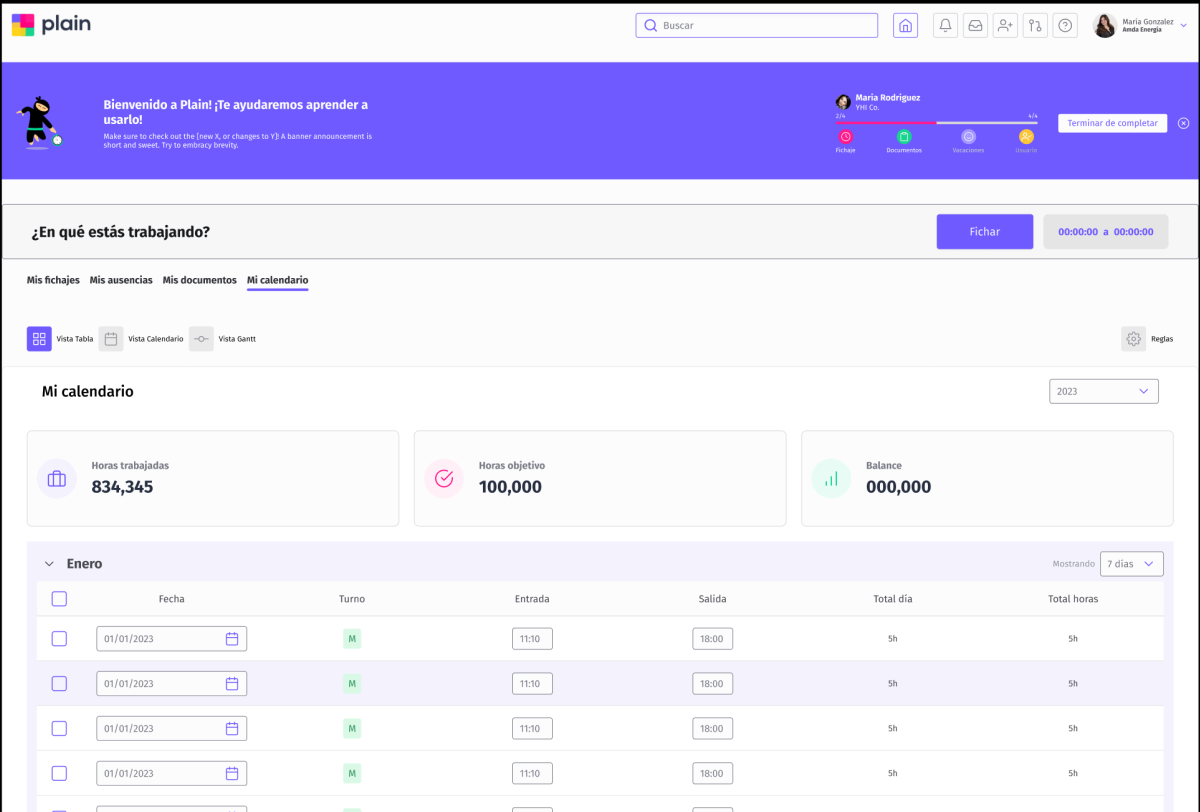Close the welcome banner
The image size is (1200, 812).
(1183, 123)
